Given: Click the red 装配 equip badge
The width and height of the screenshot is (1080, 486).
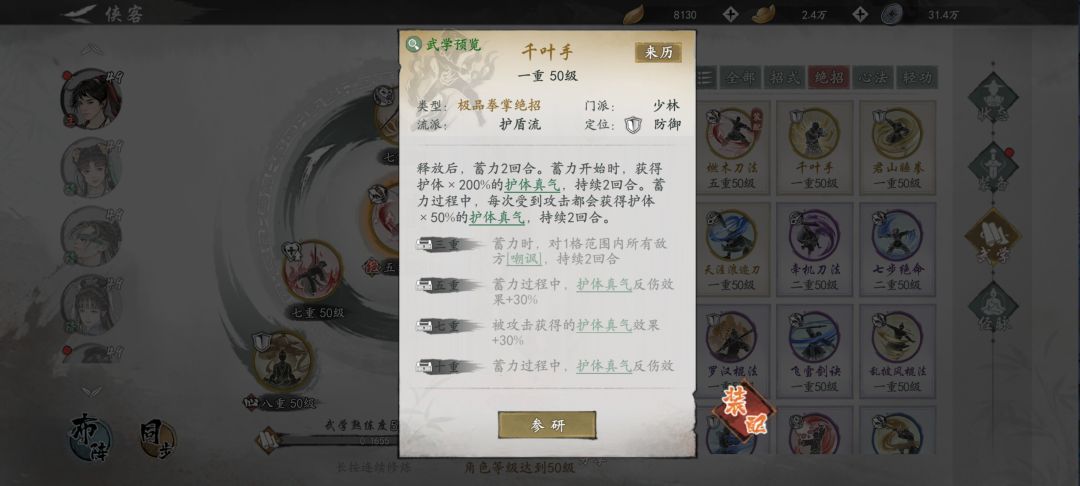Looking at the screenshot, I should point(744,412).
